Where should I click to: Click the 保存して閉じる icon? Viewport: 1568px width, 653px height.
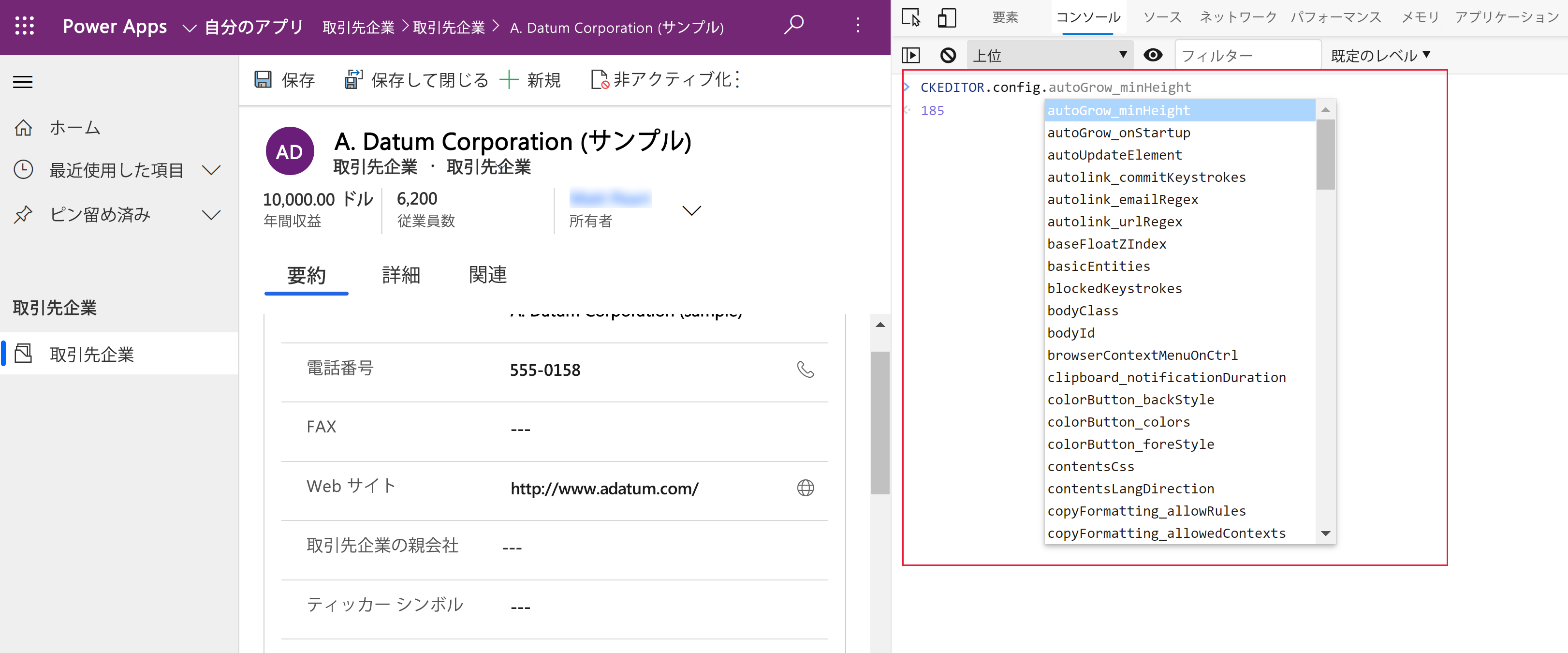353,79
